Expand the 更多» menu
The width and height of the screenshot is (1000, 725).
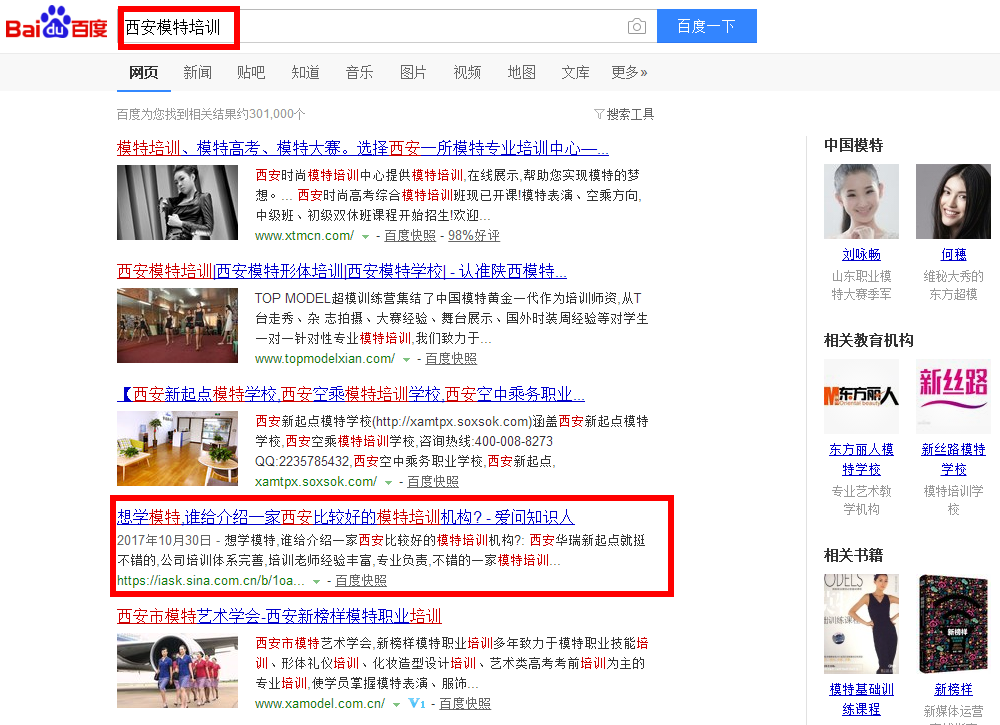[629, 73]
